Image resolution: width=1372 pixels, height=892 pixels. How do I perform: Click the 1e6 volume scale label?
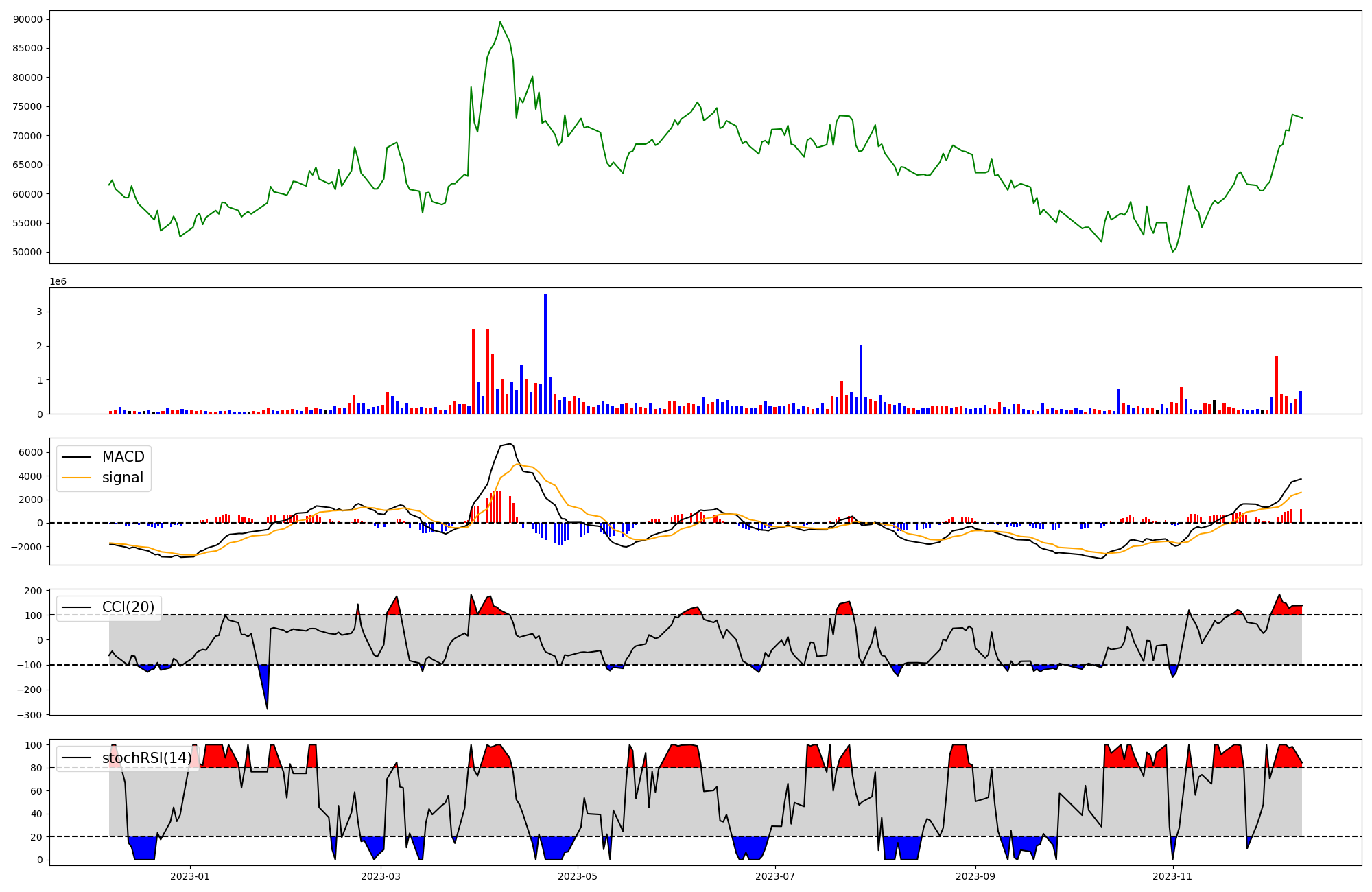58,282
